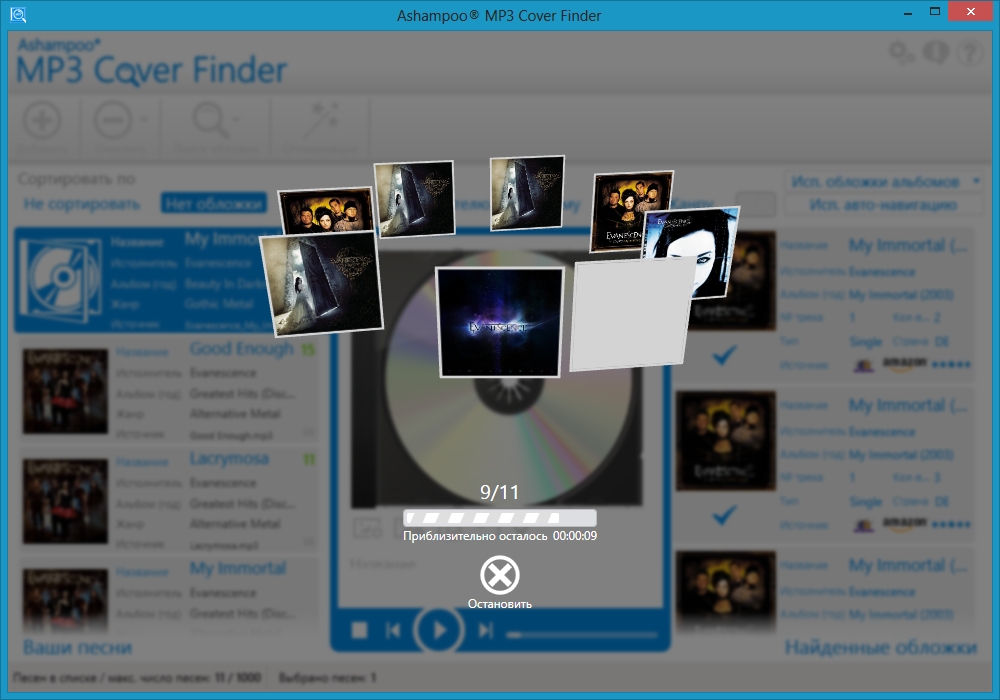Click the Приблизительно осталось 00:00:09 text
Screen dimensions: 1000x700
coord(499,536)
